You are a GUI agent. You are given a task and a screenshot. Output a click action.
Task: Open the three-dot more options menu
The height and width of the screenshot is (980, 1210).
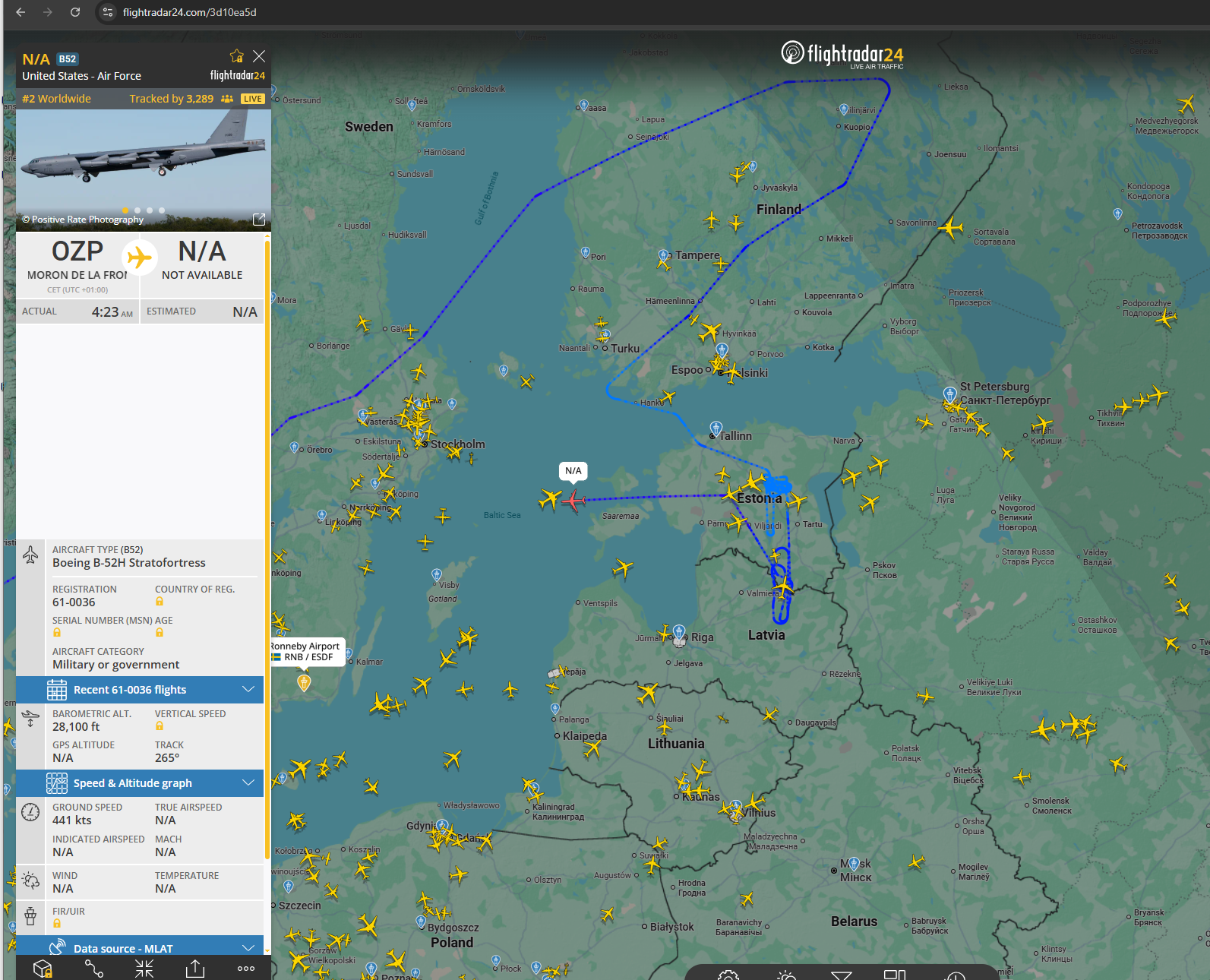click(246, 969)
